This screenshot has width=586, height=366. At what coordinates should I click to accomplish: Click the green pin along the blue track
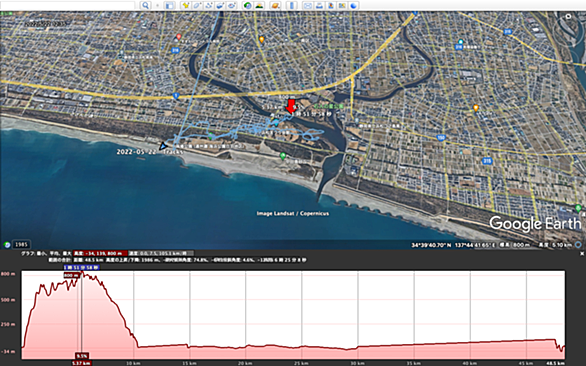pos(211,136)
